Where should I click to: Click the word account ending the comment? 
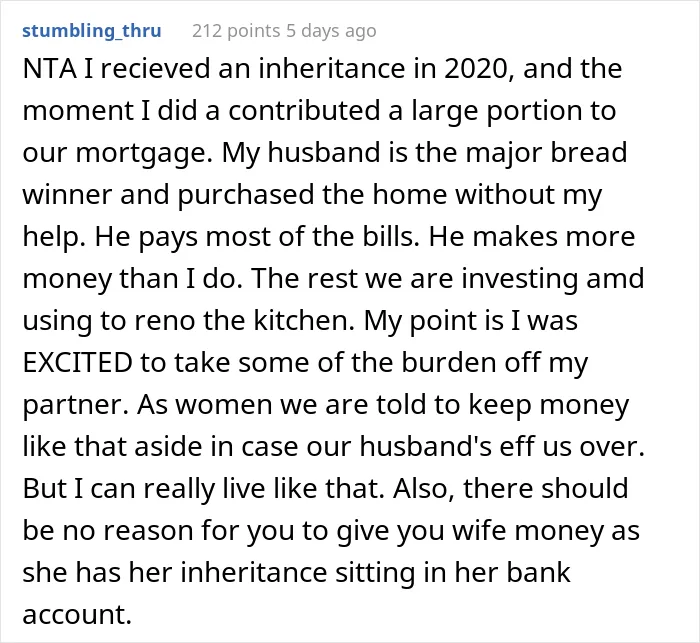[x=77, y=614]
